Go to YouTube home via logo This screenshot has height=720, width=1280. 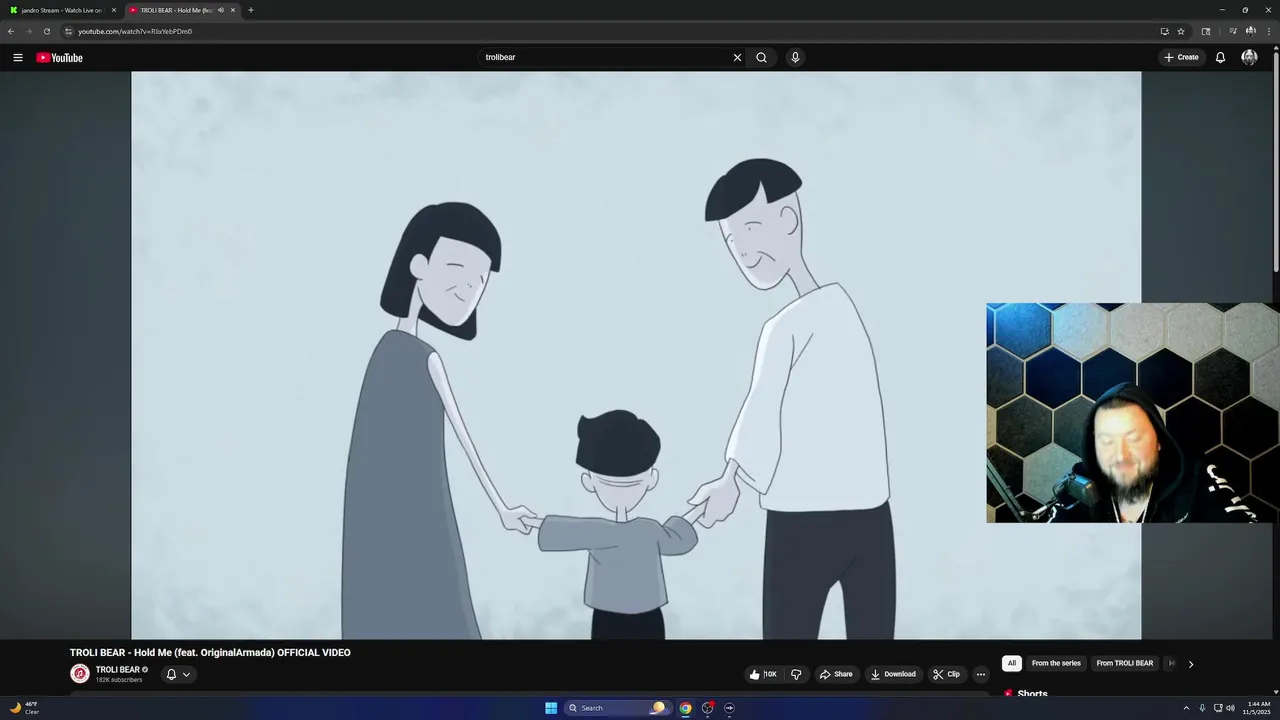(59, 57)
